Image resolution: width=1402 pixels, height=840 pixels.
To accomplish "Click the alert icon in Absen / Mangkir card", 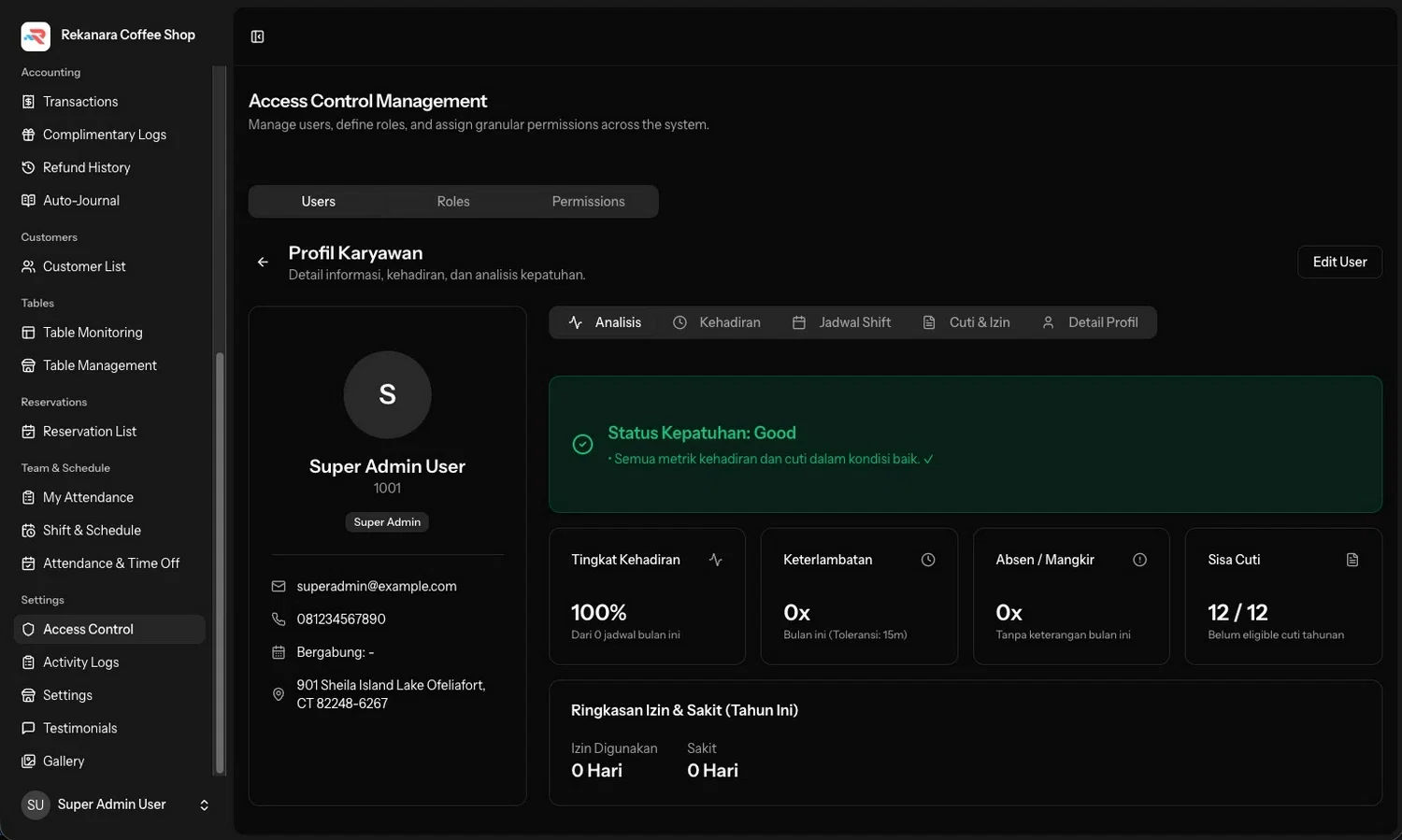I will 1140,560.
